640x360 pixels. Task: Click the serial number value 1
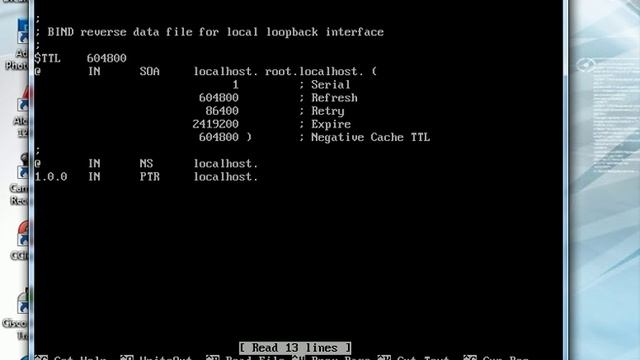point(236,85)
